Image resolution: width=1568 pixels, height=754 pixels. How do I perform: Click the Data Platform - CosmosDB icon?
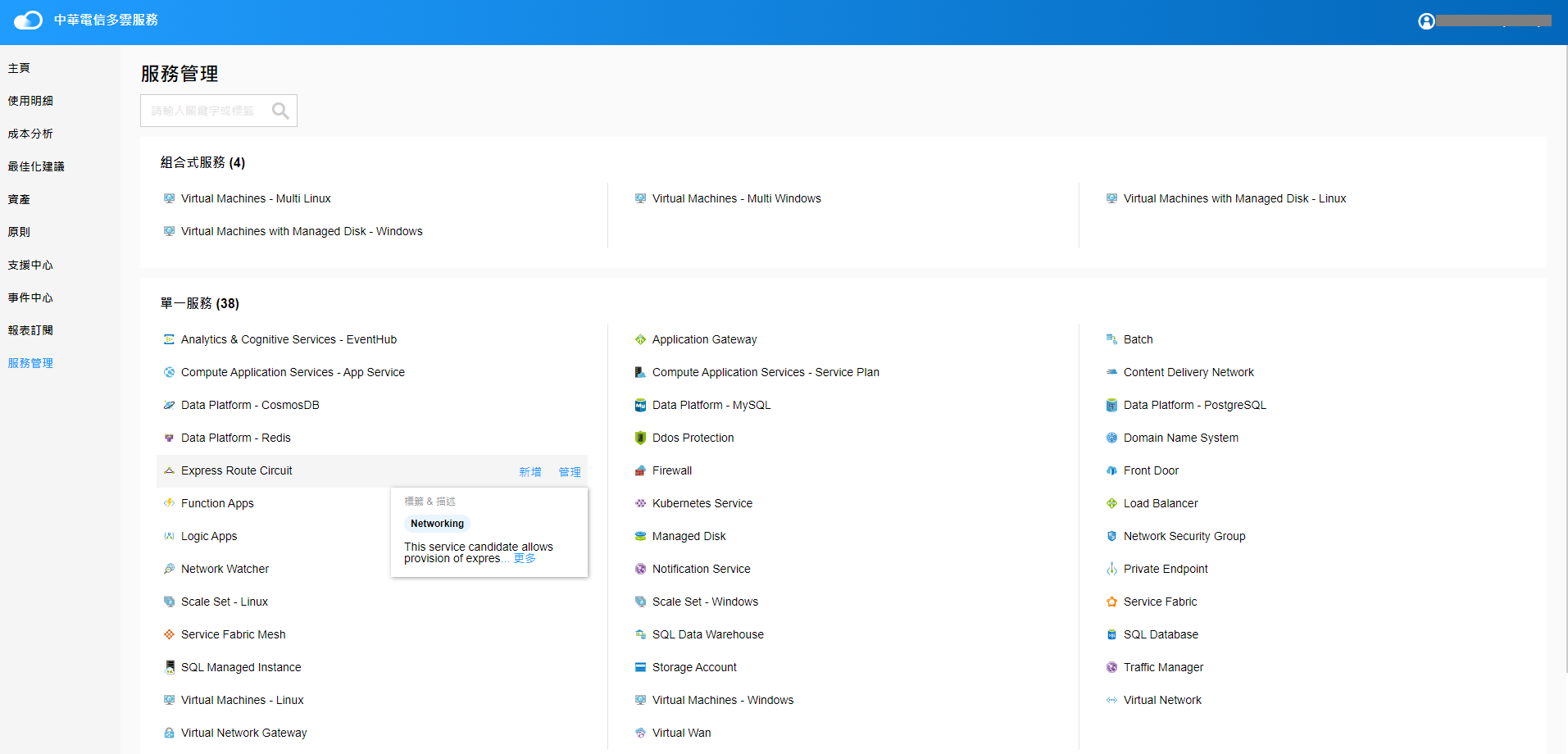169,405
